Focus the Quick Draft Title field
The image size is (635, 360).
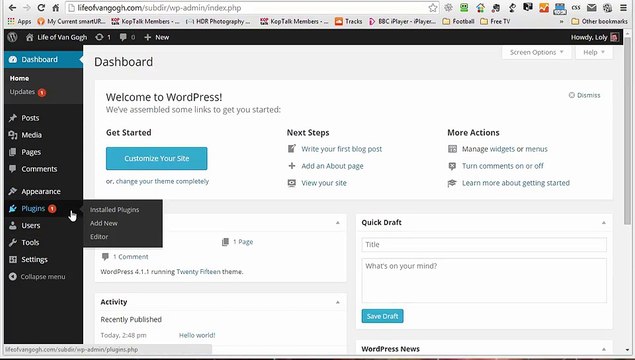point(484,245)
